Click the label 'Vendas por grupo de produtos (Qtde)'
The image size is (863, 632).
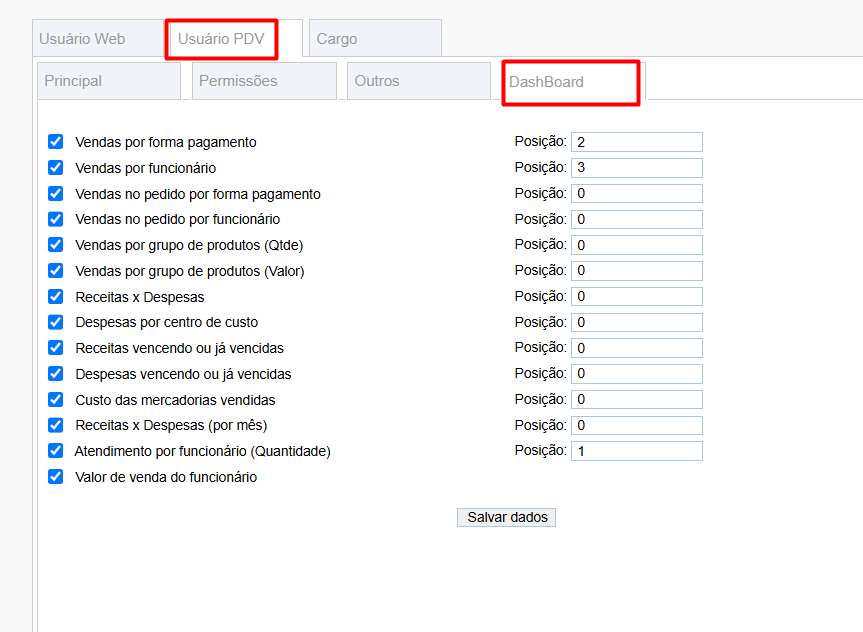coord(189,245)
